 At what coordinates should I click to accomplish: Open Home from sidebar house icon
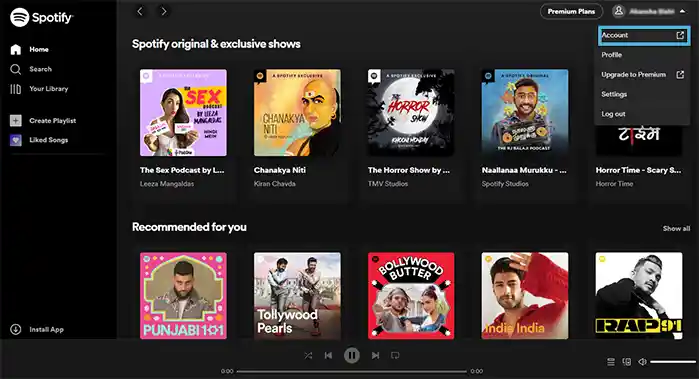tap(16, 49)
